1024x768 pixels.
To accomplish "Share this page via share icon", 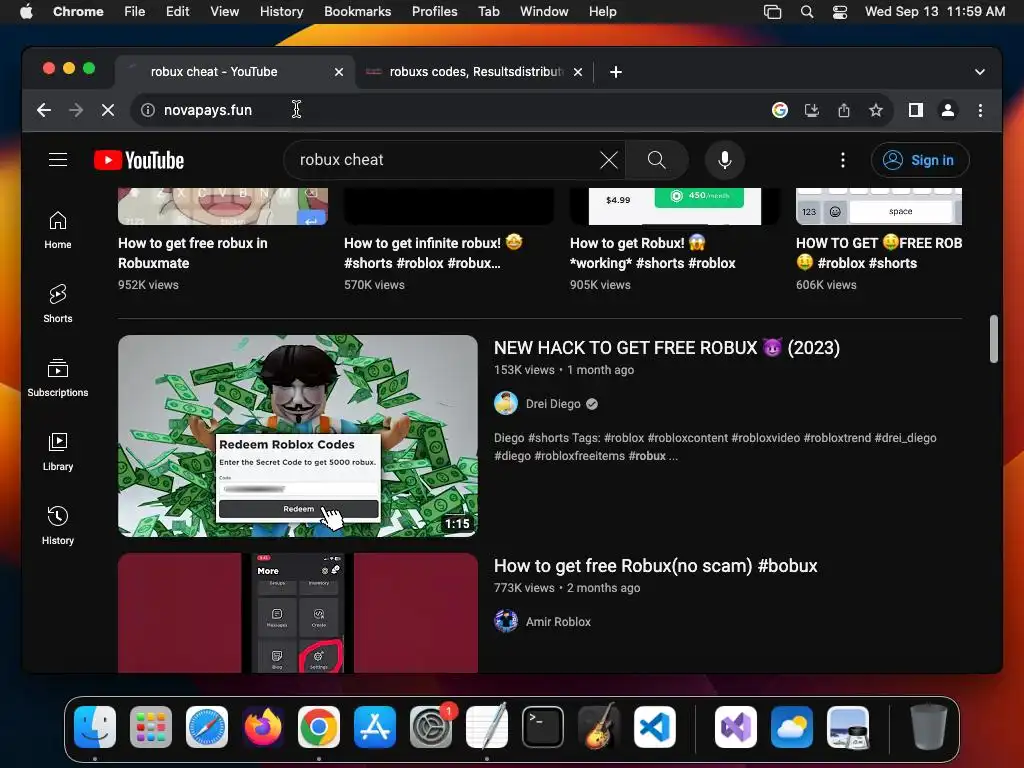I will [x=844, y=110].
